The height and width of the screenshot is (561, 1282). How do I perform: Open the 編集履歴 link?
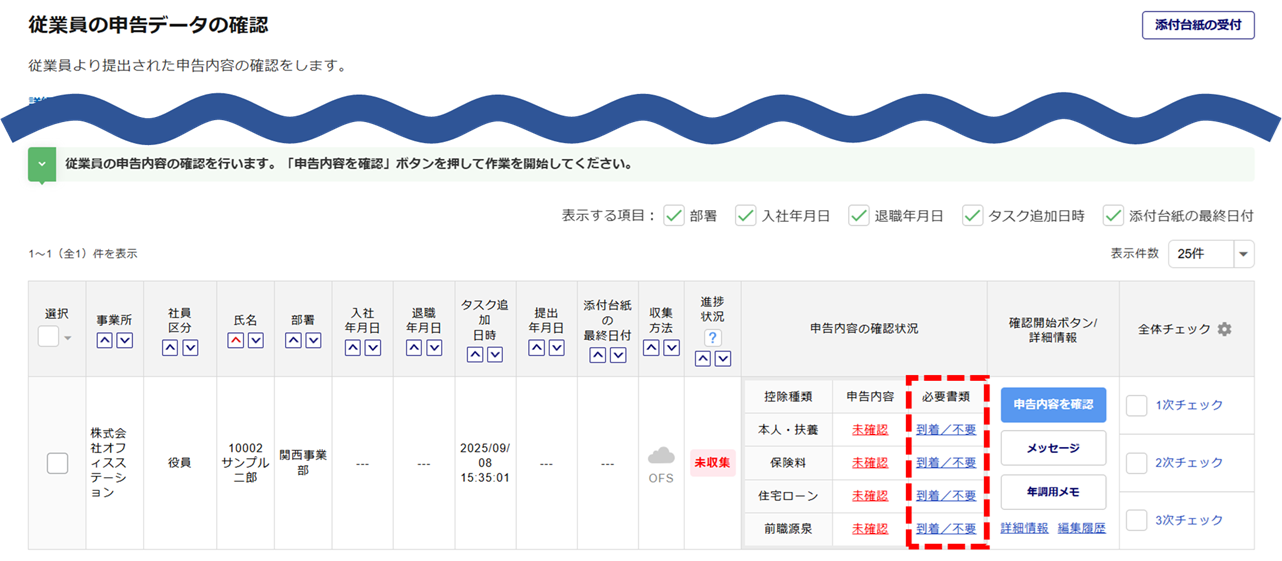[x=1081, y=528]
